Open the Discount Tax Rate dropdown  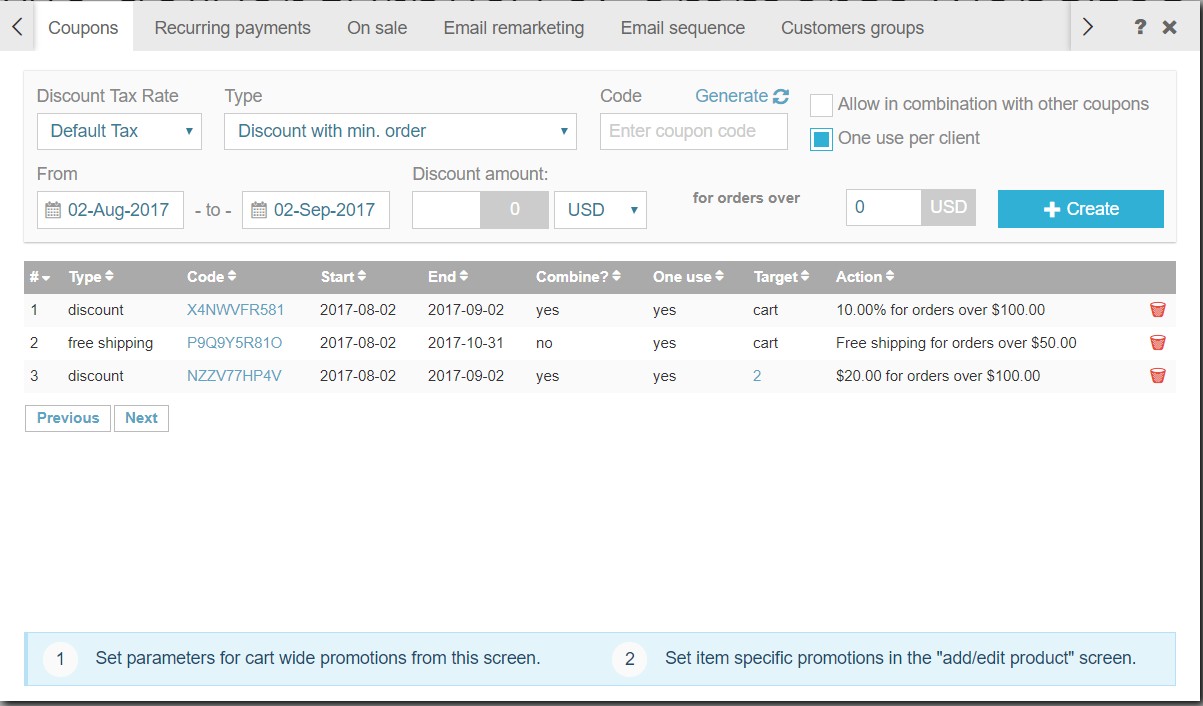pyautogui.click(x=119, y=131)
